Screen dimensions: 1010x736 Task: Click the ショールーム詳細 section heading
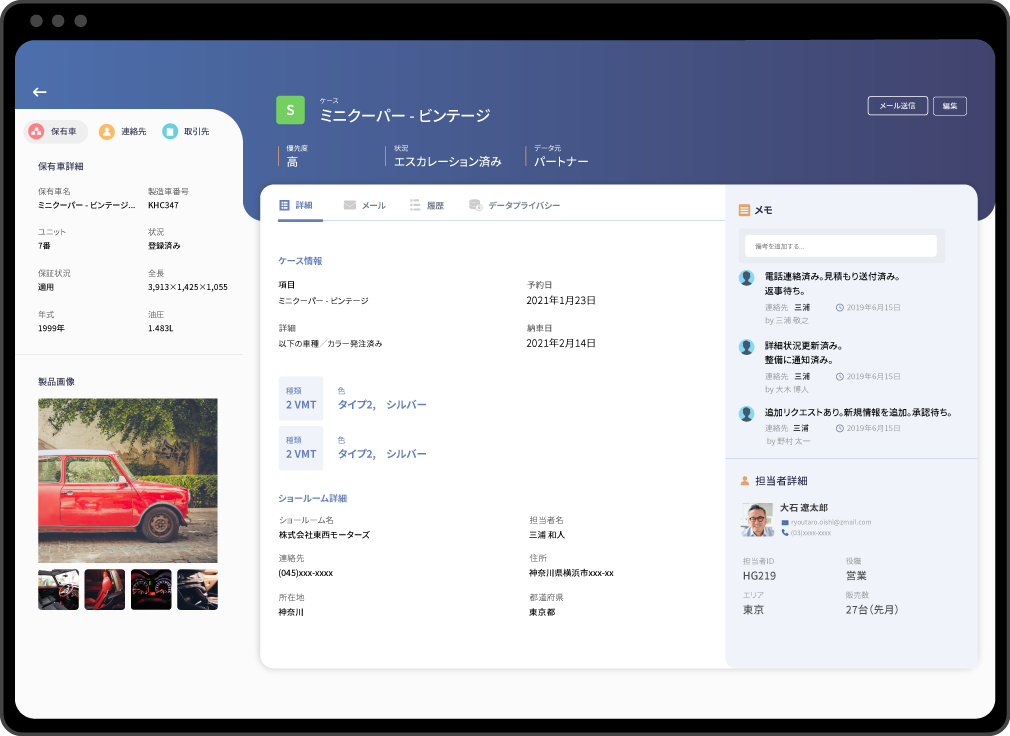[x=312, y=498]
